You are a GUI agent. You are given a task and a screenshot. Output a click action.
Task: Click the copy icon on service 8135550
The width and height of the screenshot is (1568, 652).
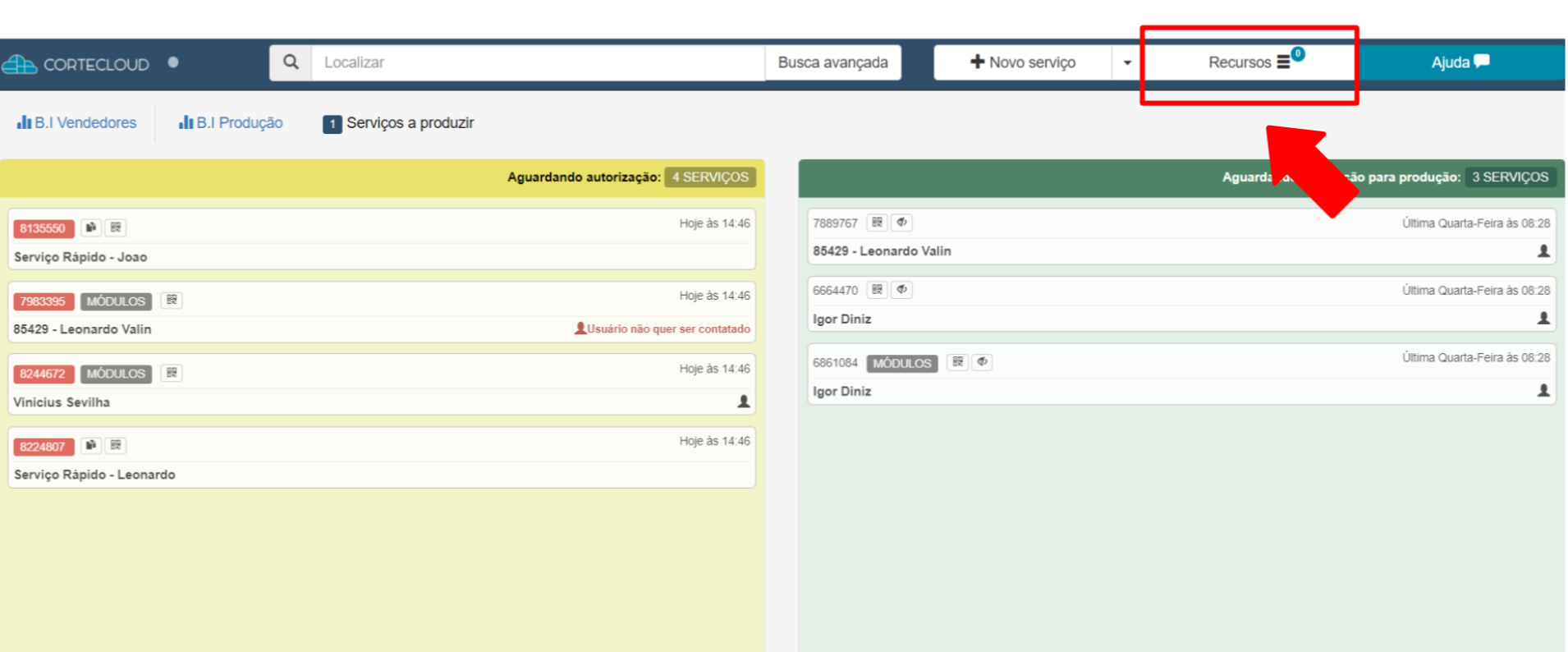pos(91,227)
